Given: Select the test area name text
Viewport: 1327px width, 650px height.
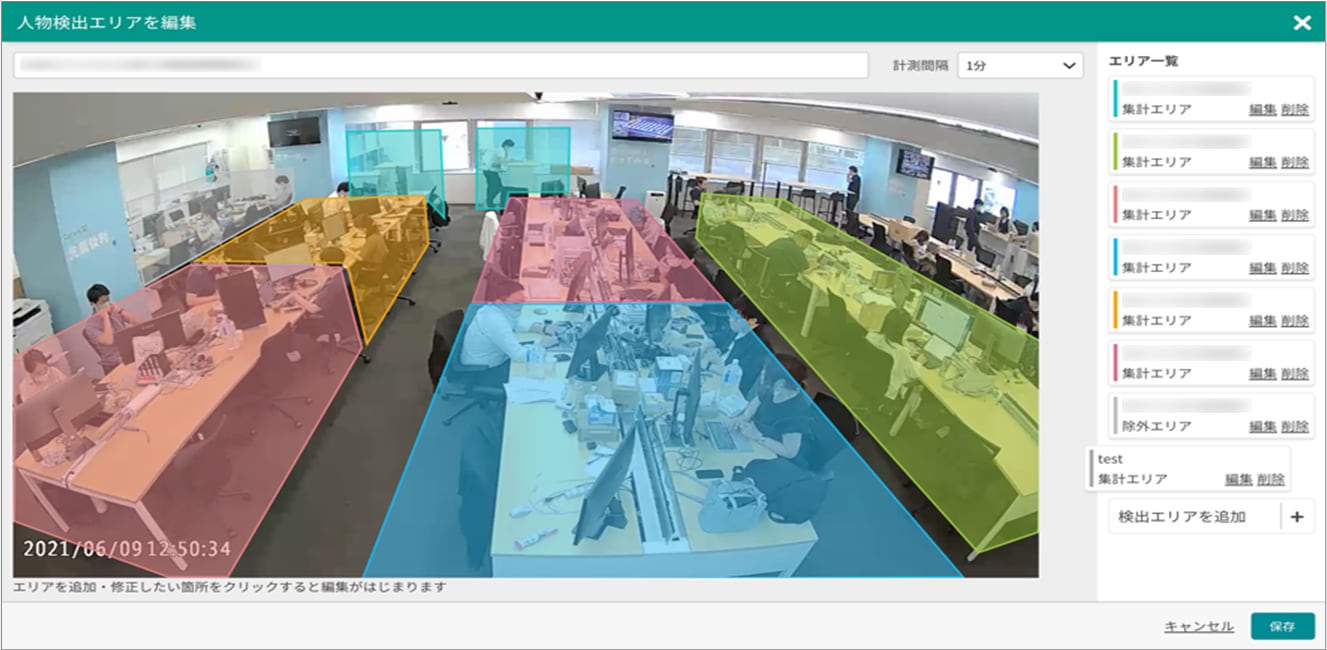Looking at the screenshot, I should click(1110, 459).
